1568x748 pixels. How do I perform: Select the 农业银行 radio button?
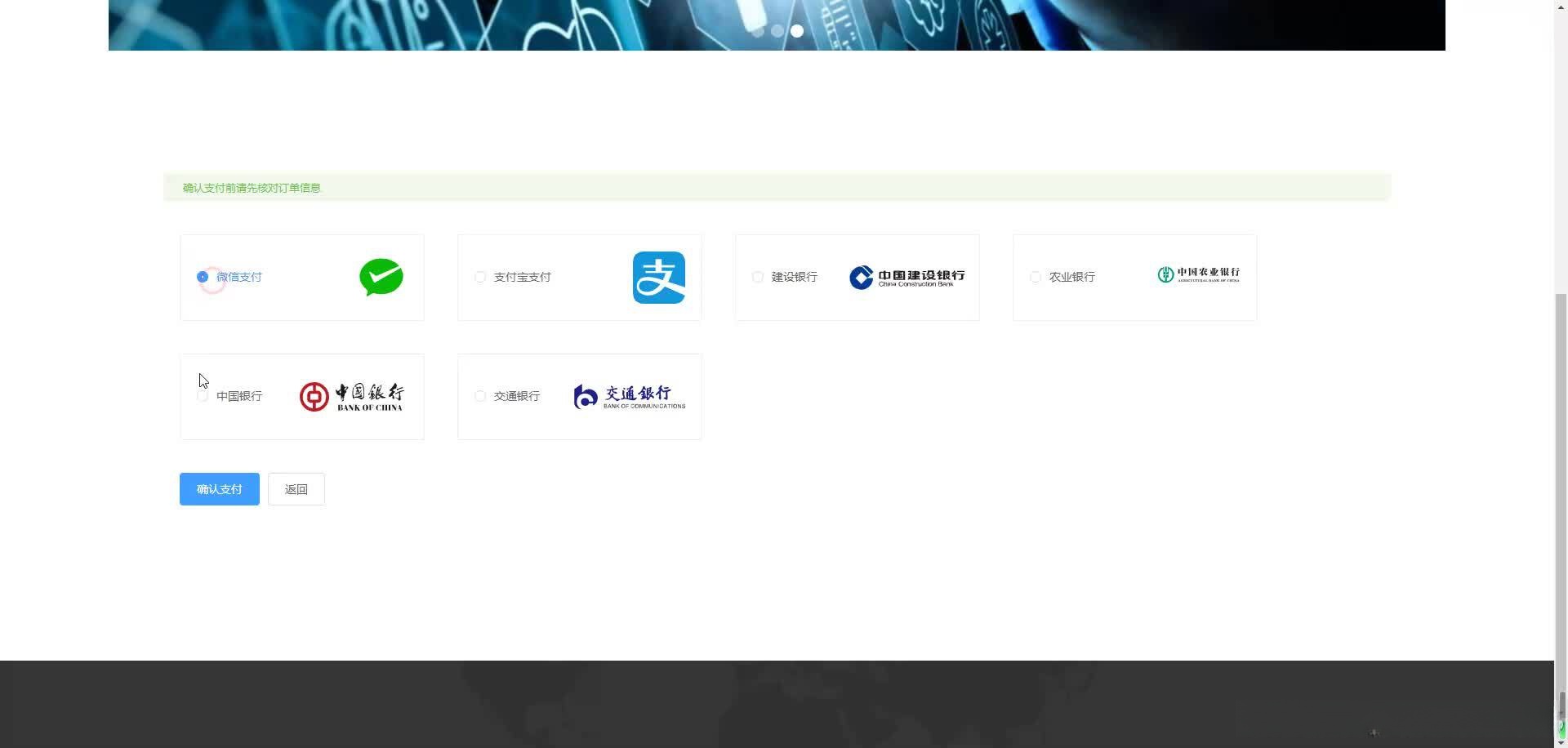[1036, 277]
